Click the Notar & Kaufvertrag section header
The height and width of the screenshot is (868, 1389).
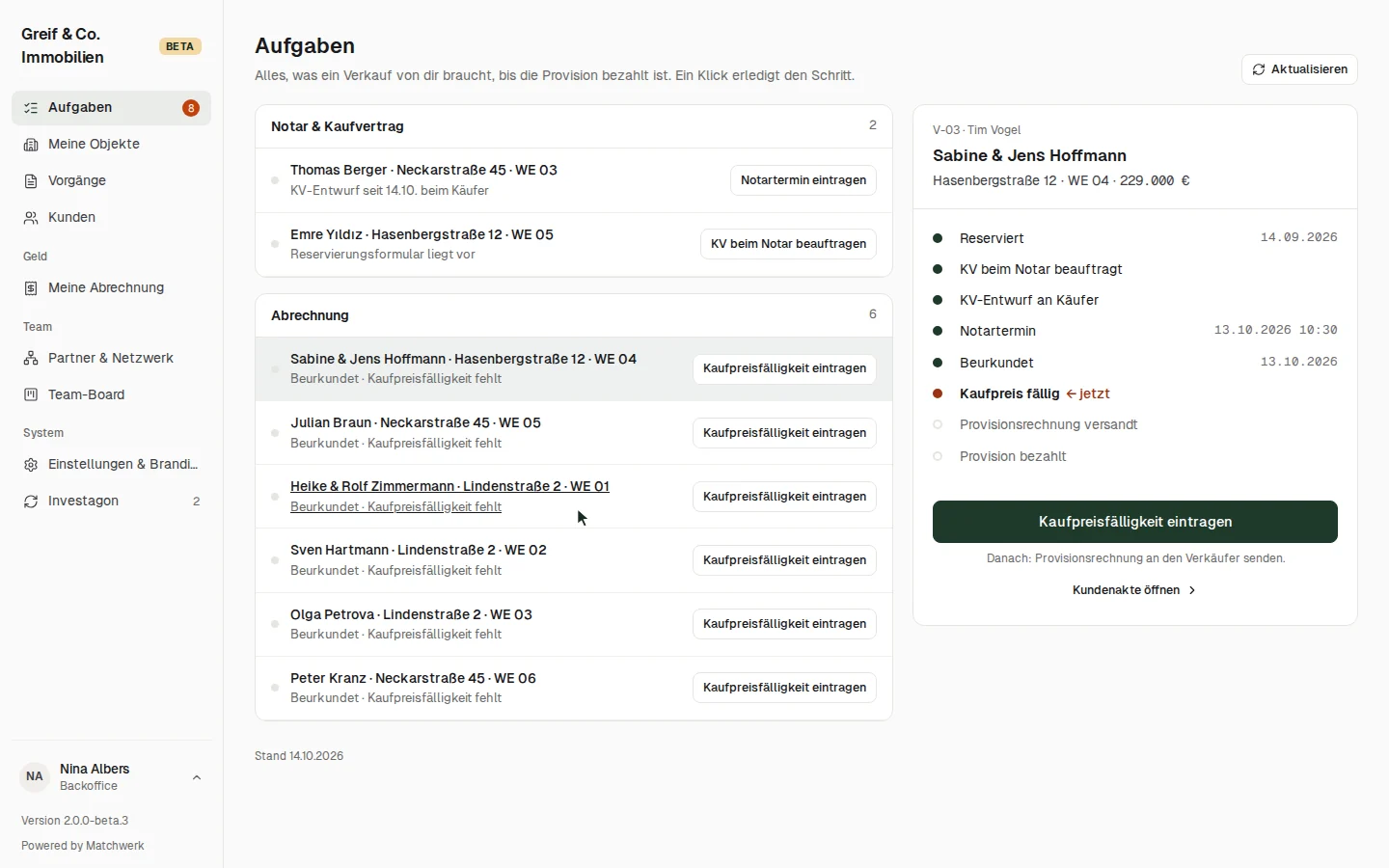click(x=574, y=126)
